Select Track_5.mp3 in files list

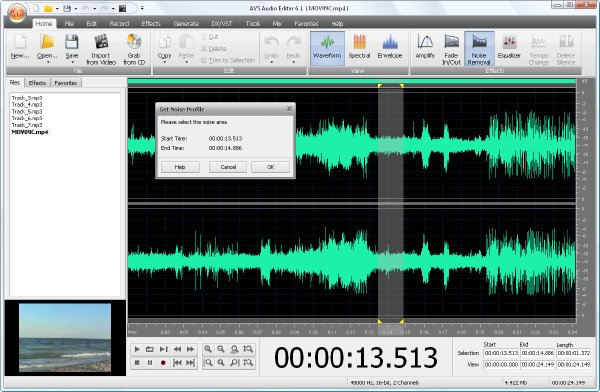[x=27, y=111]
